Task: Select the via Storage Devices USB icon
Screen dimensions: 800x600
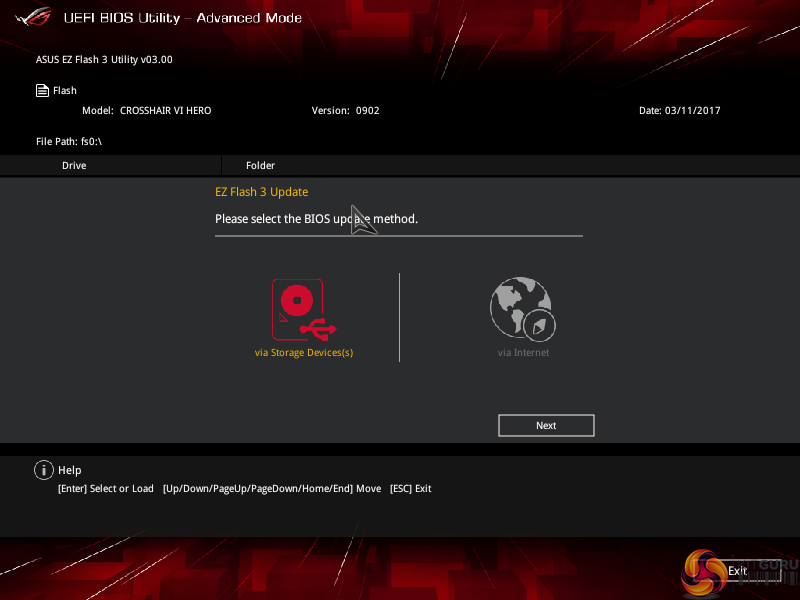Action: point(304,310)
